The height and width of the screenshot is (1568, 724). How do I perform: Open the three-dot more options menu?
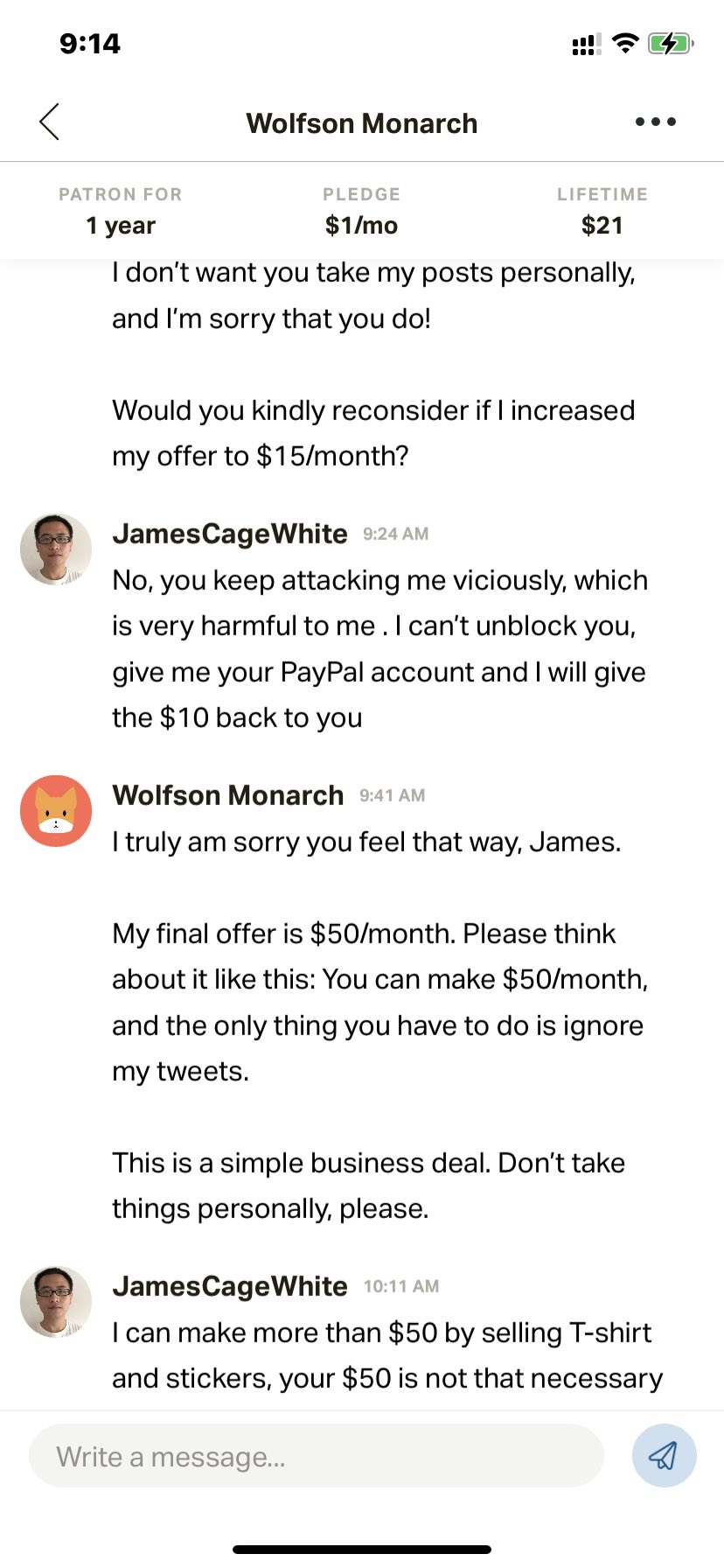click(x=656, y=122)
